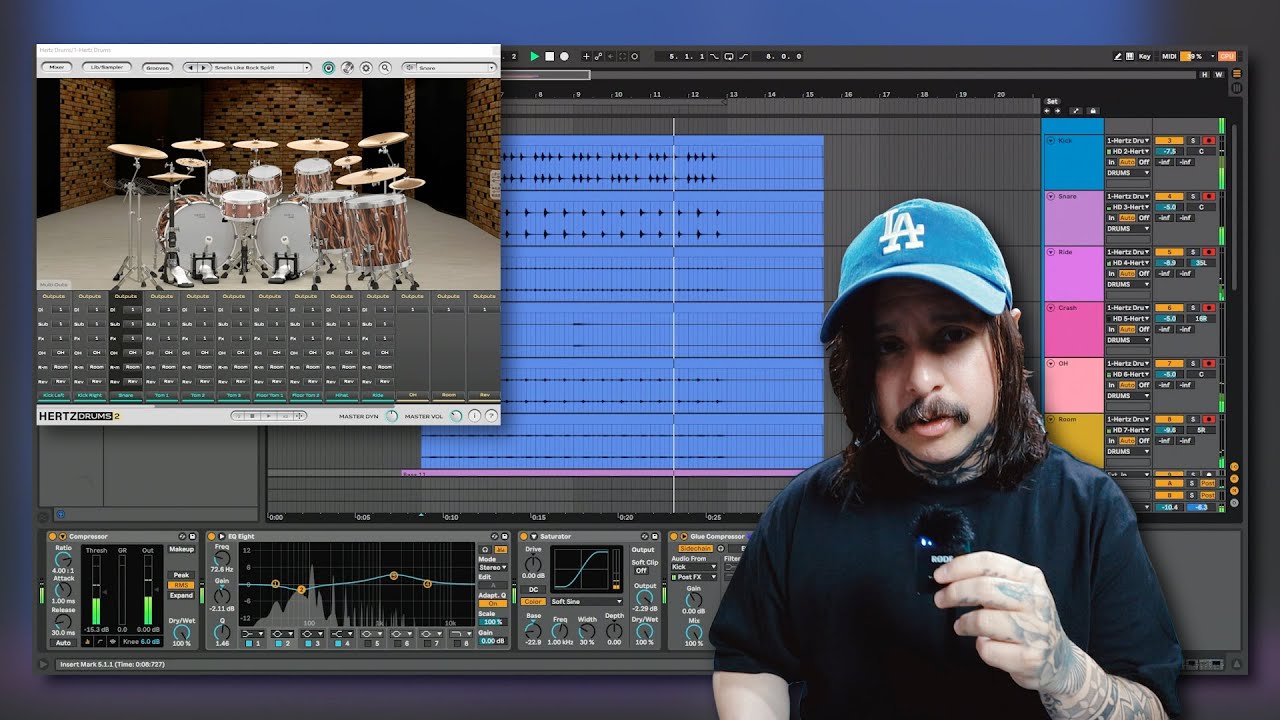Select EQ Eight band node 2 on curve
Image resolution: width=1280 pixels, height=720 pixels.
click(x=301, y=590)
